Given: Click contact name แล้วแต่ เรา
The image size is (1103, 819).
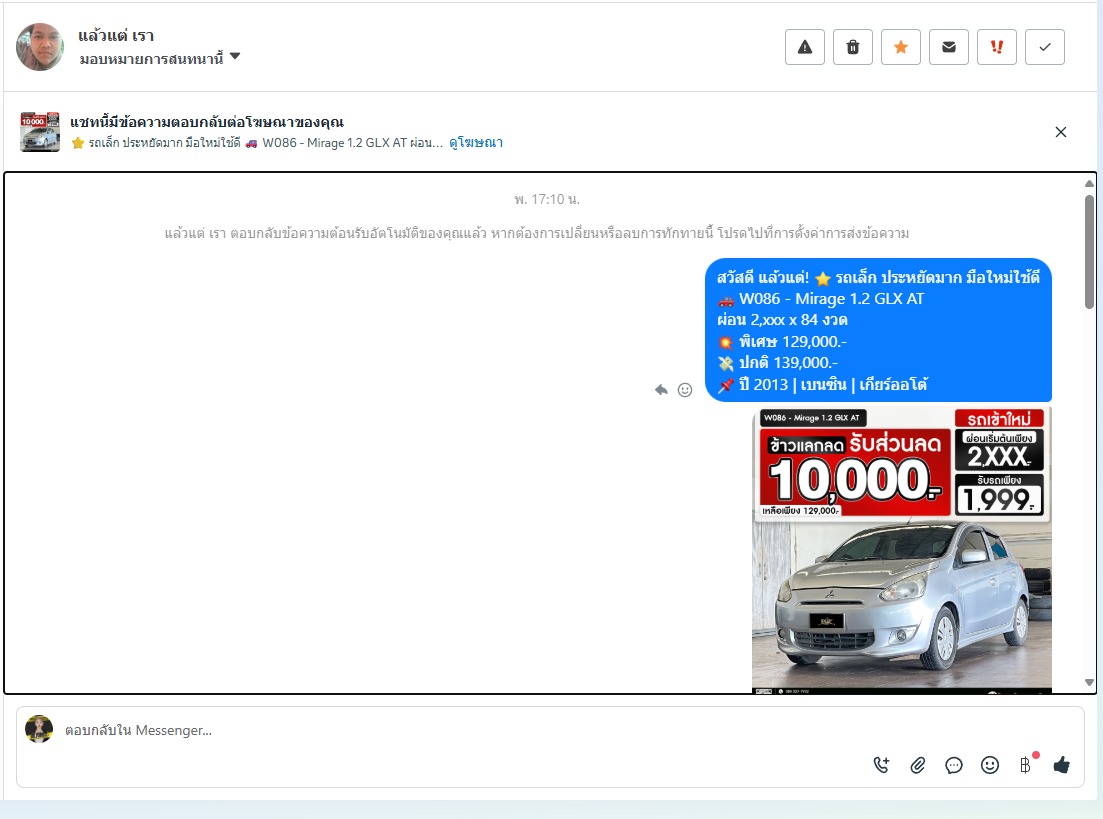Looking at the screenshot, I should click(x=116, y=36).
